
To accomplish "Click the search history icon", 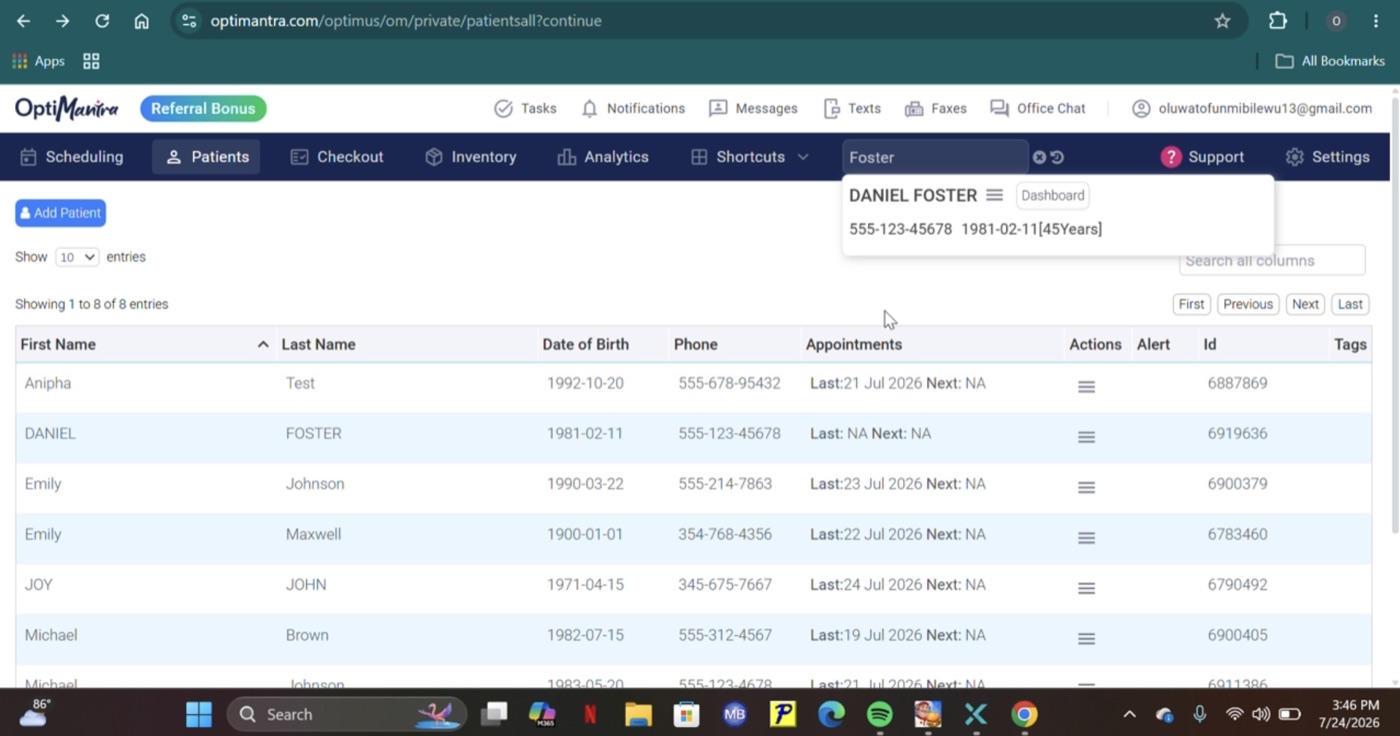I will 1057,157.
